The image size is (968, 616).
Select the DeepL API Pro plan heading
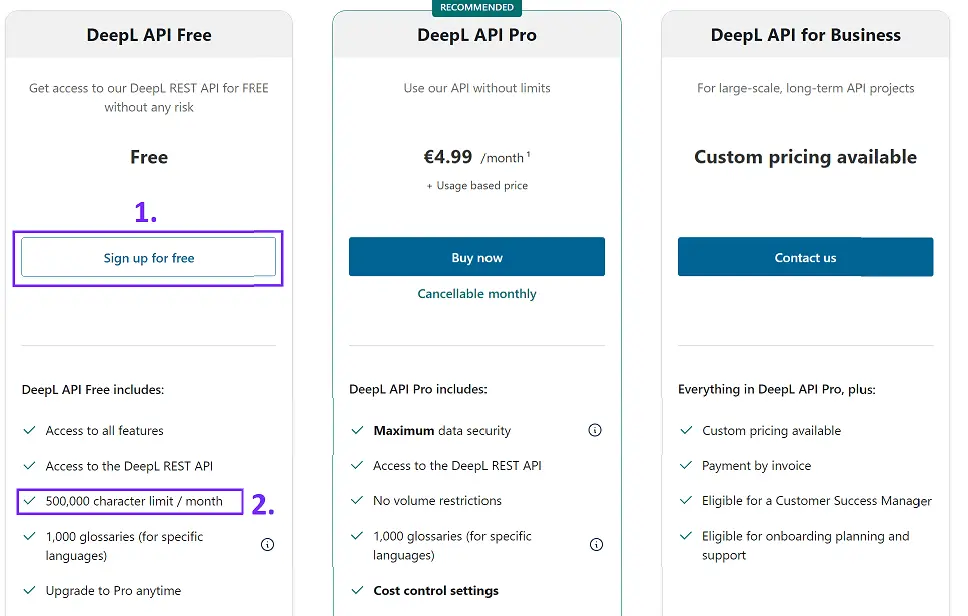pyautogui.click(x=477, y=35)
